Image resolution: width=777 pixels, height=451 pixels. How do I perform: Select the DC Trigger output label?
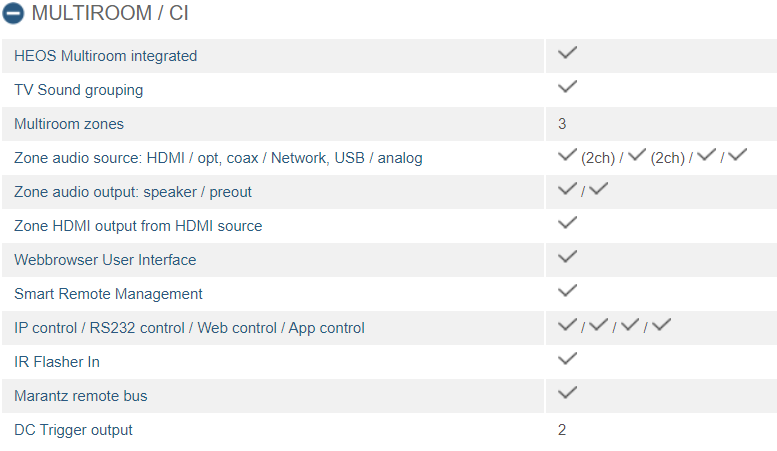tap(73, 430)
